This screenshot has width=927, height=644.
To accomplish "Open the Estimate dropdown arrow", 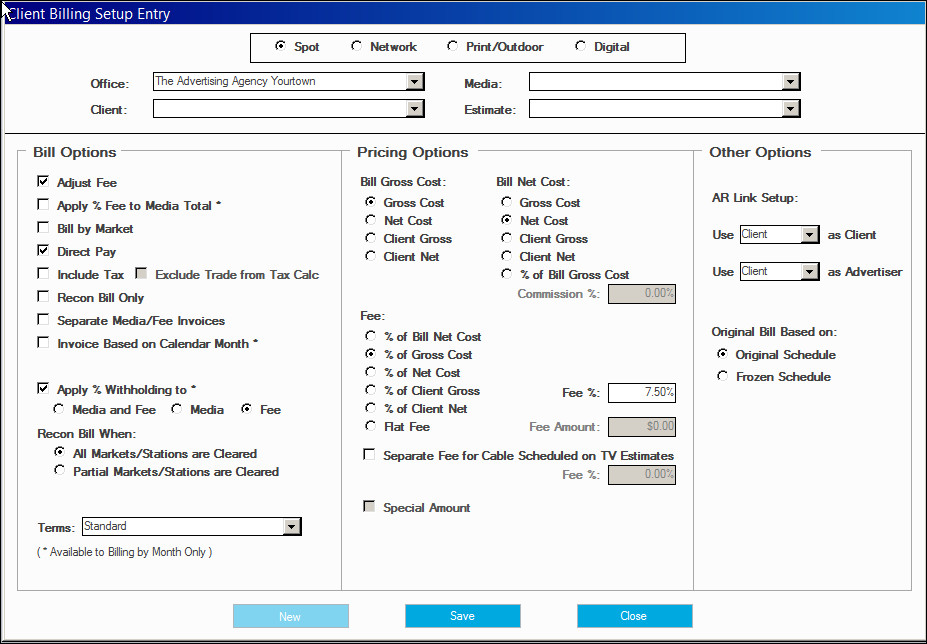I will [x=791, y=109].
